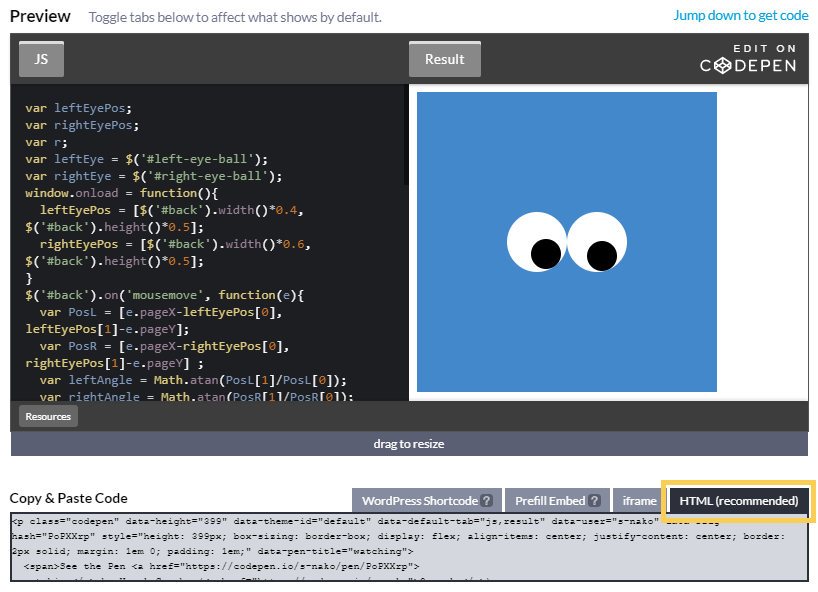Select the iframe tab

(639, 501)
